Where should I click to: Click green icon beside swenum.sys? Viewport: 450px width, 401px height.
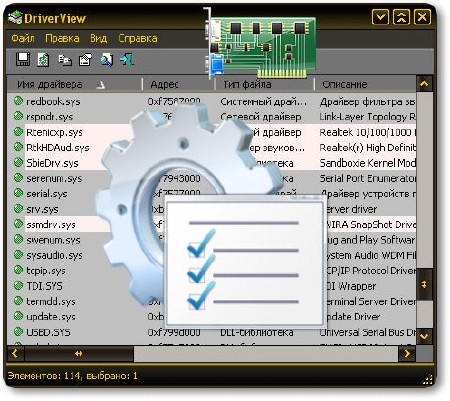pyautogui.click(x=18, y=239)
